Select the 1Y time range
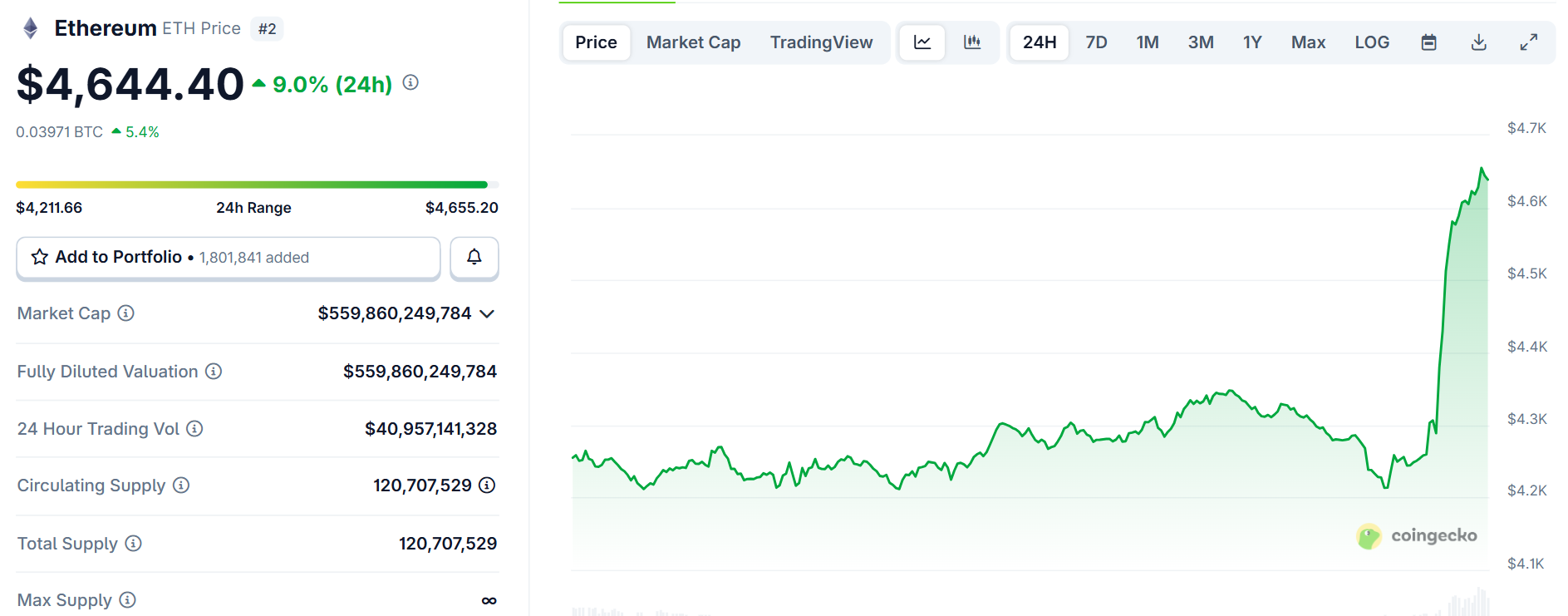Screen dimensions: 1568x616 click(x=1252, y=42)
